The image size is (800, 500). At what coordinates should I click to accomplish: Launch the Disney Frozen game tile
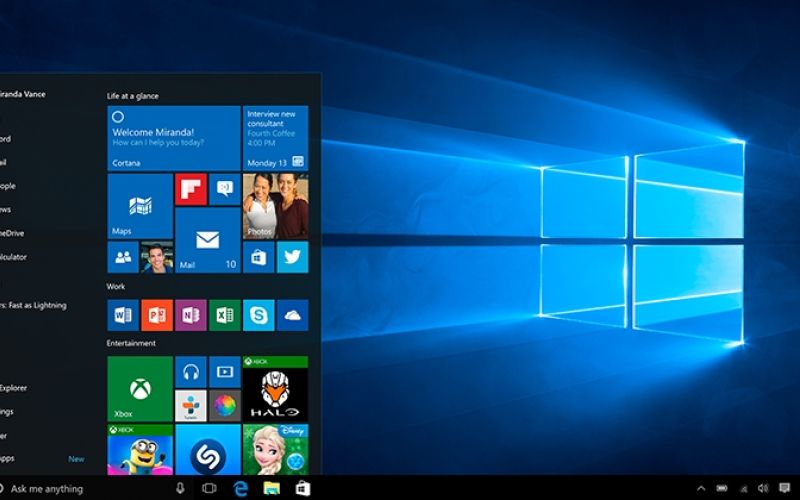pos(276,449)
